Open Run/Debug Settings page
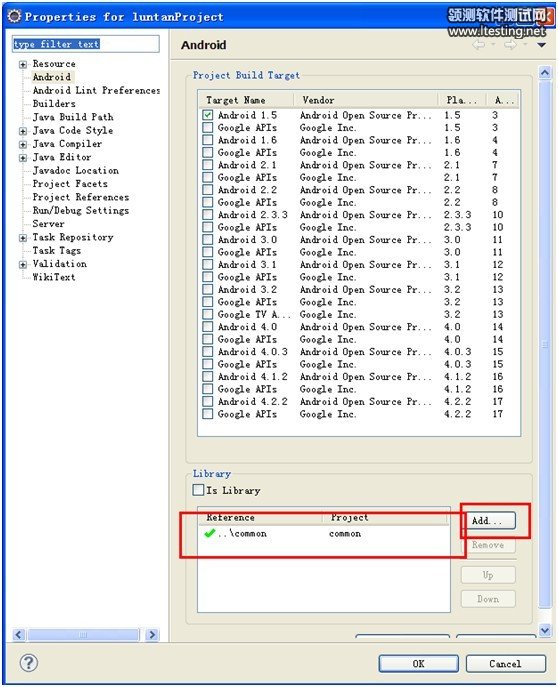Image resolution: width=558 pixels, height=687 pixels. pyautogui.click(x=81, y=210)
